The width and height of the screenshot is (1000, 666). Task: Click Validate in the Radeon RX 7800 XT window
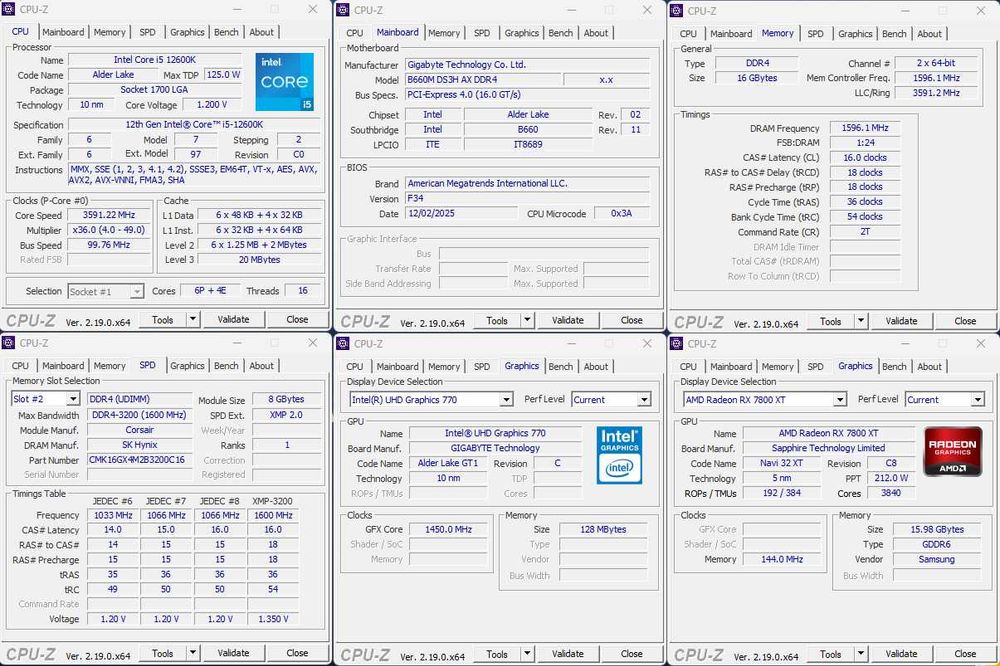tap(901, 653)
